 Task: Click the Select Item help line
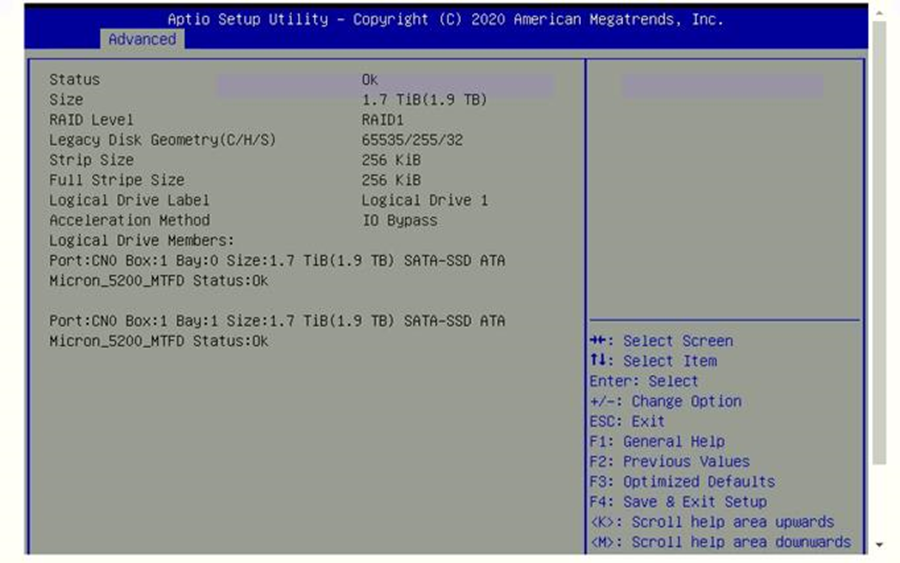[653, 361]
